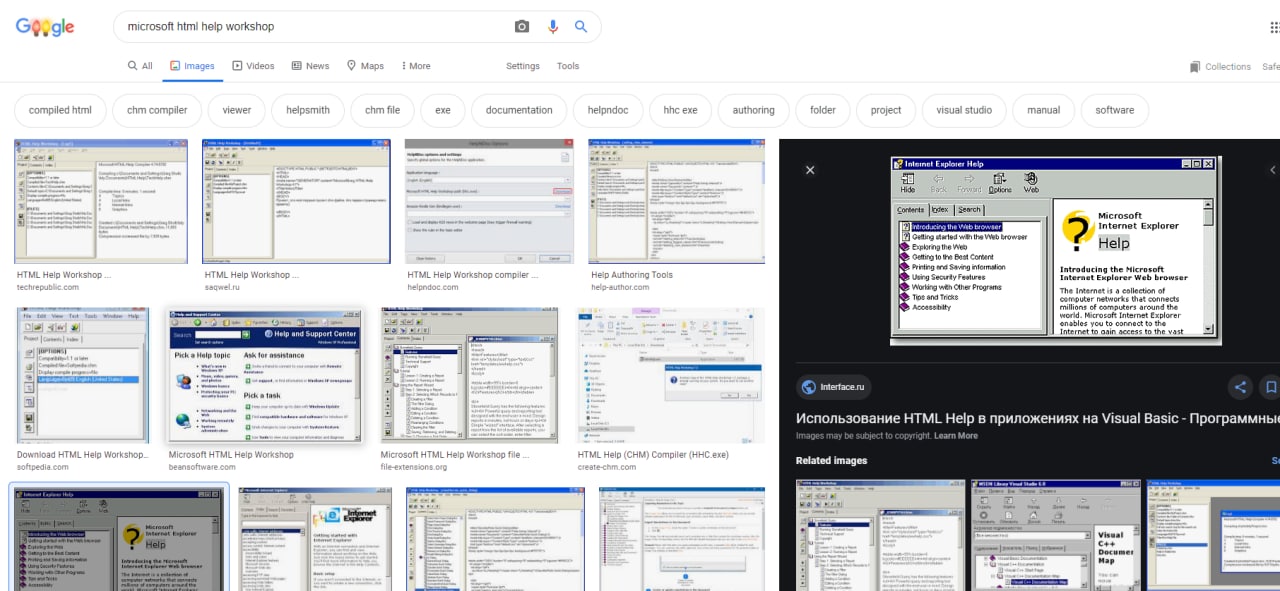Select the 'exe' filter chip
1280x591 pixels.
pos(443,110)
